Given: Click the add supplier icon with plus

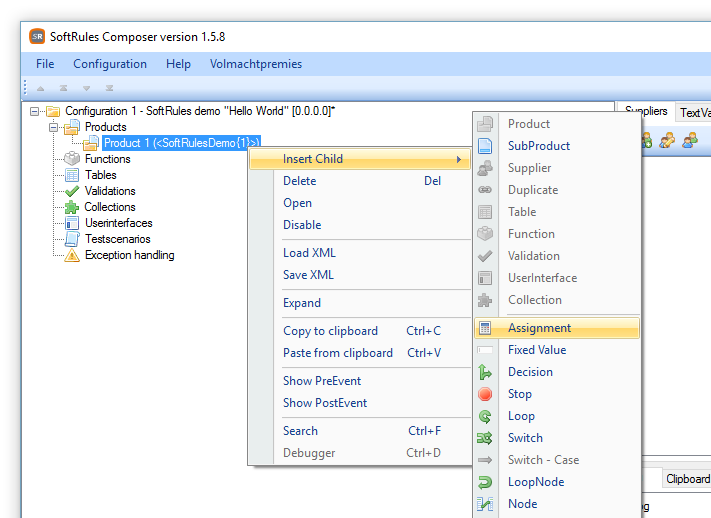Looking at the screenshot, I should point(647,141).
